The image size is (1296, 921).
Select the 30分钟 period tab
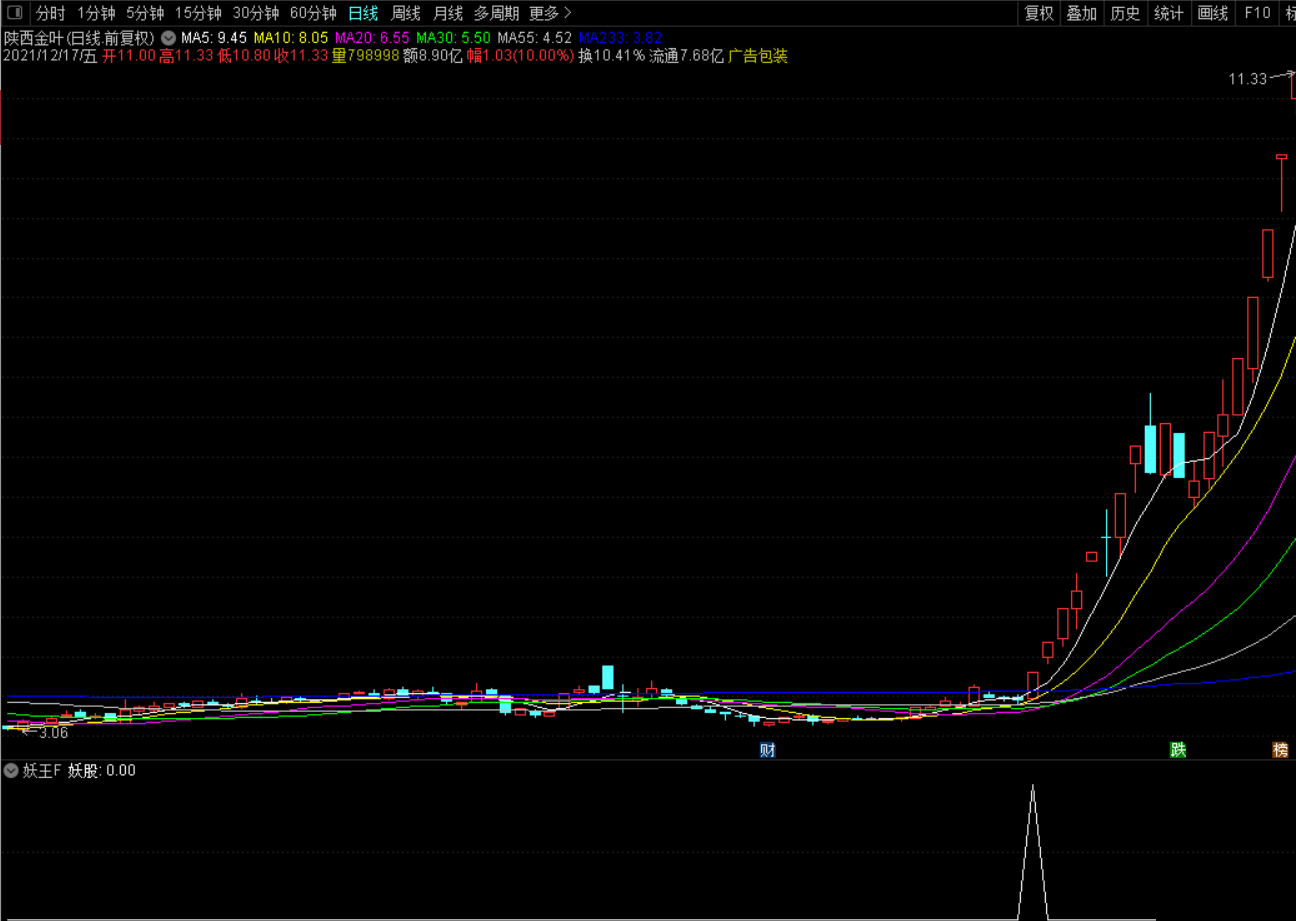pyautogui.click(x=256, y=13)
